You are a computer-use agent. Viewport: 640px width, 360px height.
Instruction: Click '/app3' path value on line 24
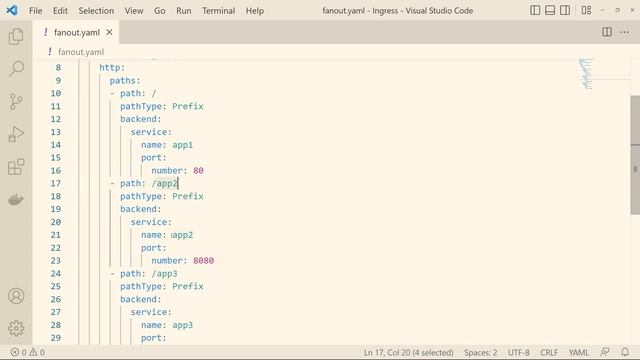(x=164, y=273)
